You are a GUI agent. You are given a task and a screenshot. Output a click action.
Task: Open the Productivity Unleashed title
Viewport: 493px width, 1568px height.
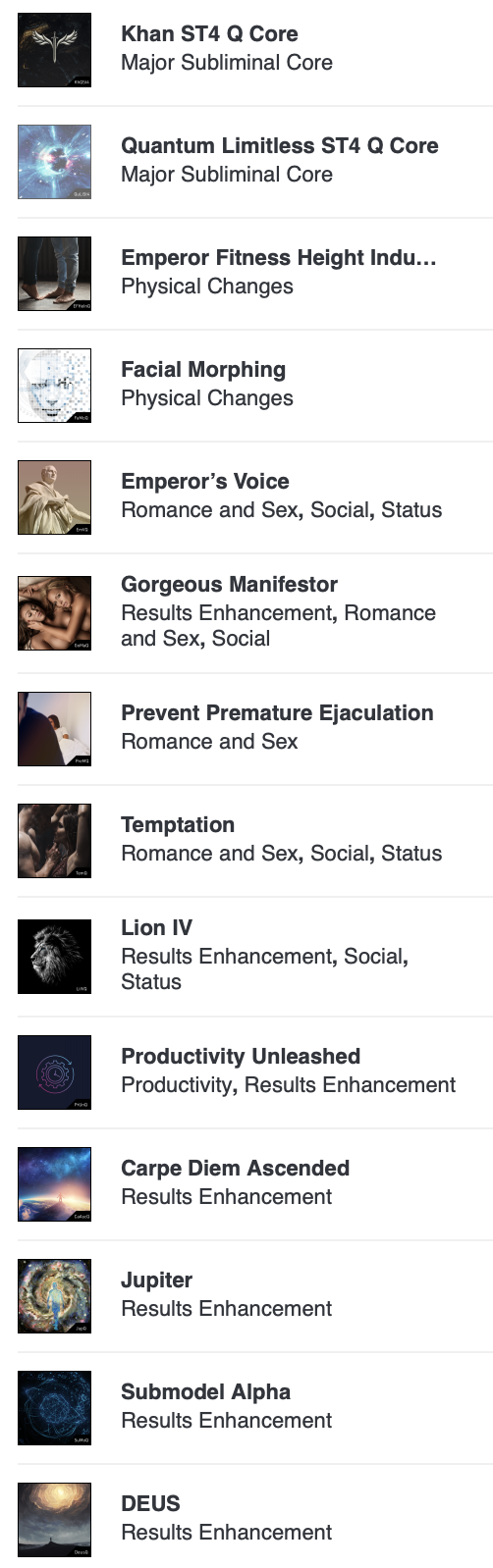(x=241, y=1056)
